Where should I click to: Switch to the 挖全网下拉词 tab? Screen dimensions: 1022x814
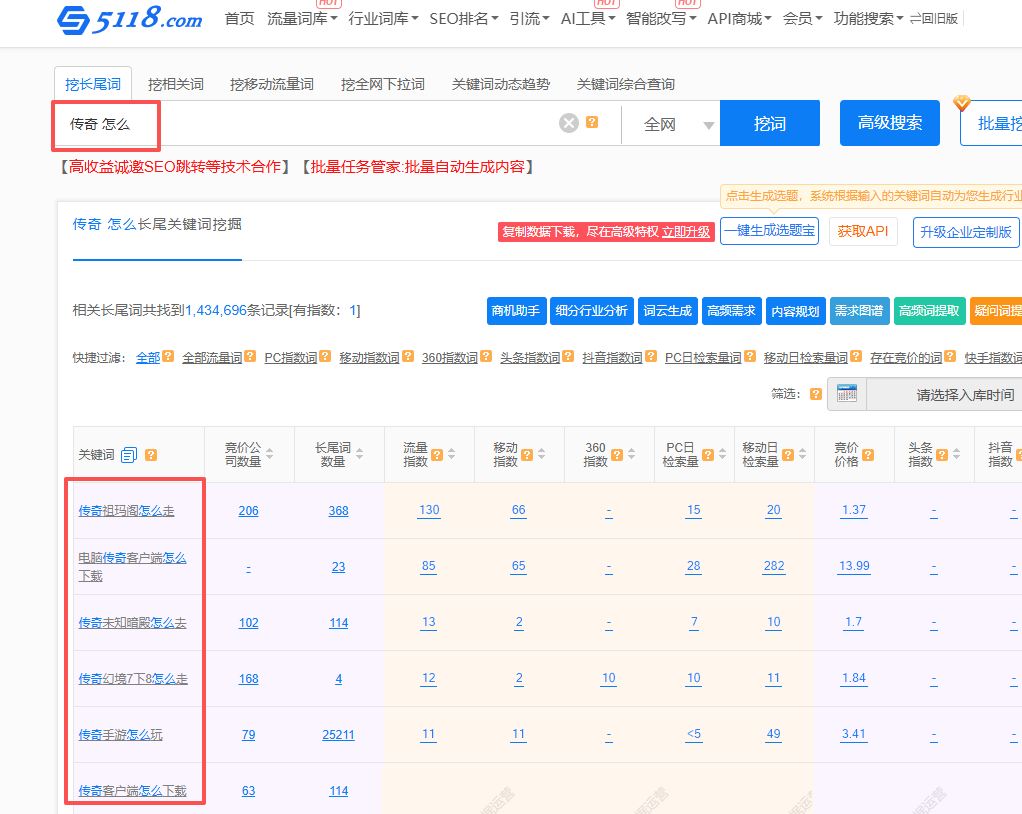coord(383,84)
